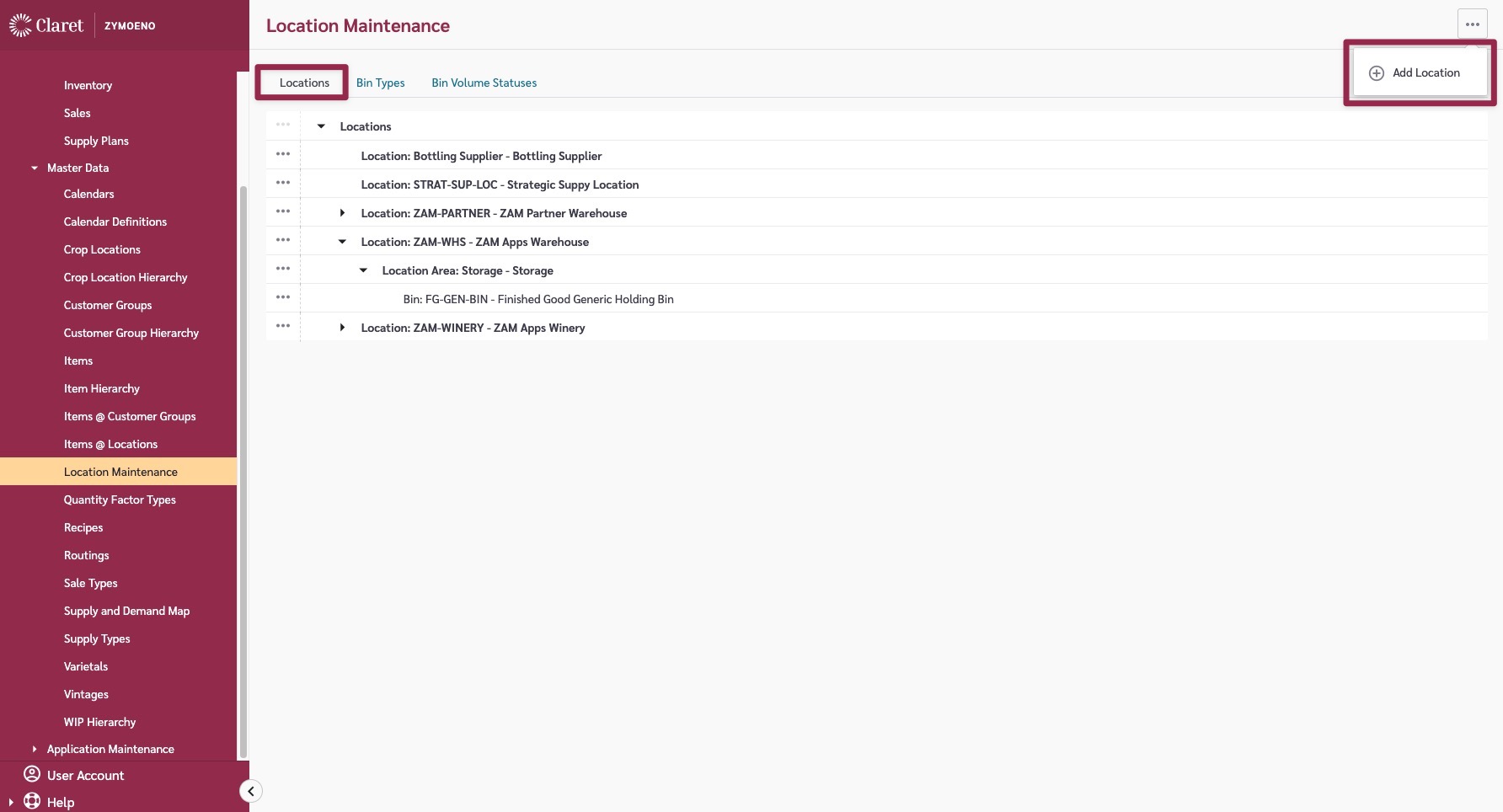
Task: Open row menu for FG-GEN-BIN bin
Action: click(283, 298)
